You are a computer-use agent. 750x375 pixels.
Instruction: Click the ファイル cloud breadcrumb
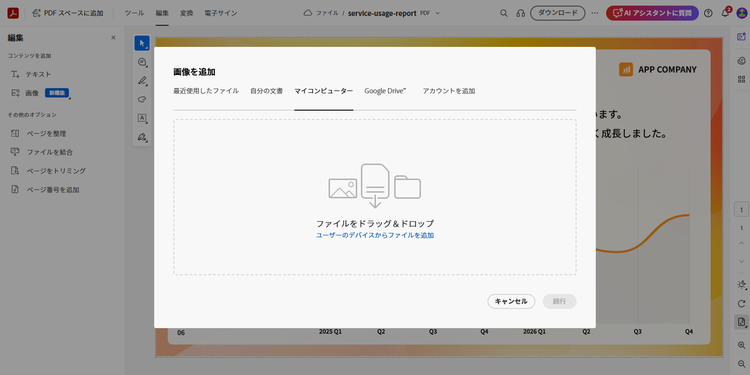pyautogui.click(x=321, y=13)
